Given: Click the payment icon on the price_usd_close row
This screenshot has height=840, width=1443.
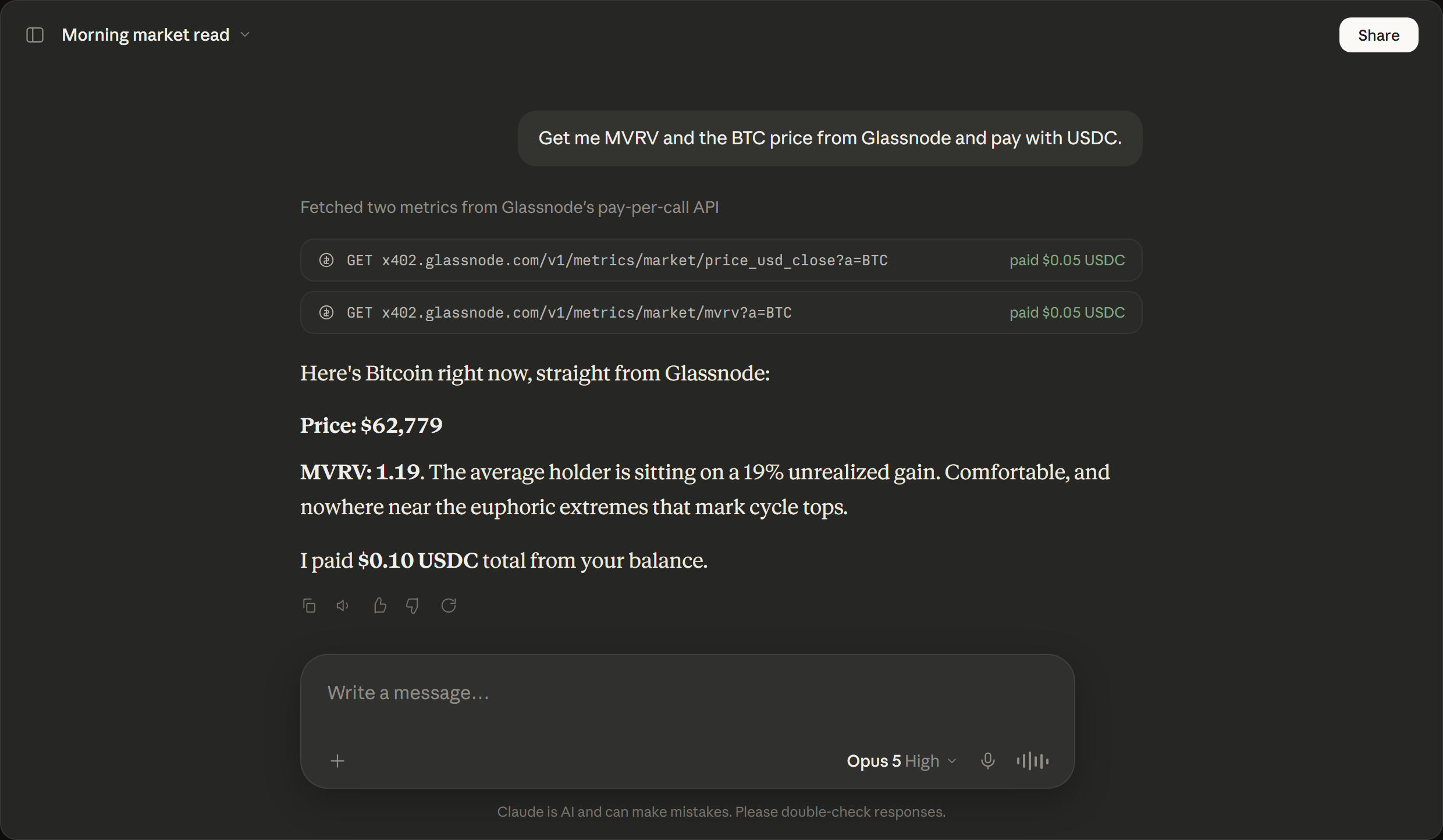Looking at the screenshot, I should click(x=326, y=260).
